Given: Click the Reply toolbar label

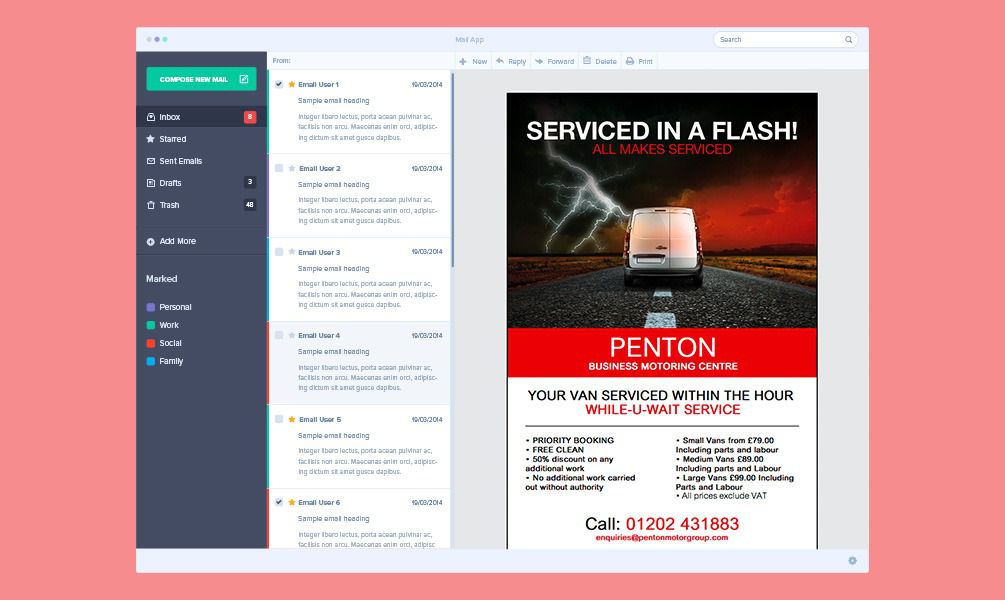Looking at the screenshot, I should pyautogui.click(x=517, y=62).
